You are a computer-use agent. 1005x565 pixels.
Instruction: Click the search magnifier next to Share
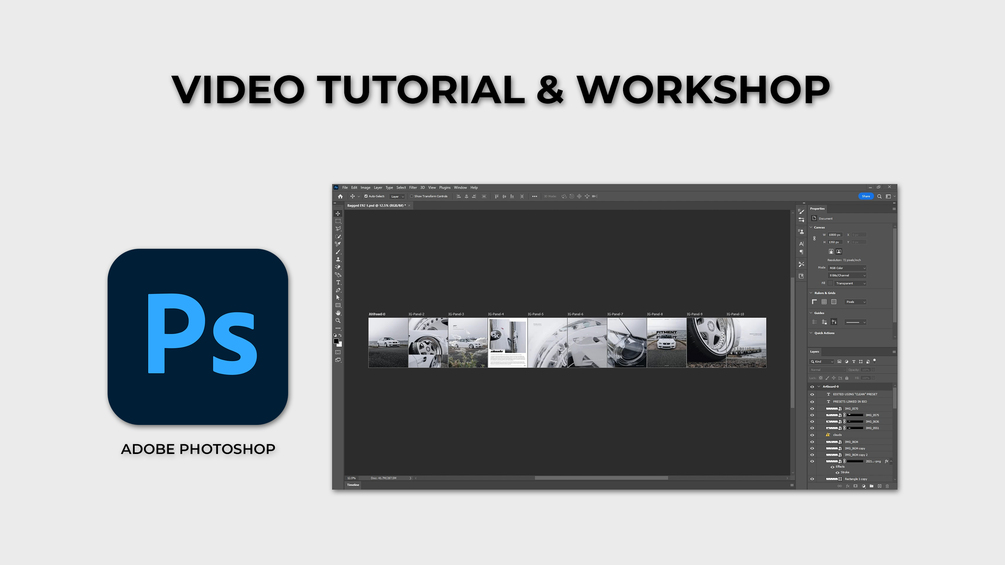tap(879, 197)
